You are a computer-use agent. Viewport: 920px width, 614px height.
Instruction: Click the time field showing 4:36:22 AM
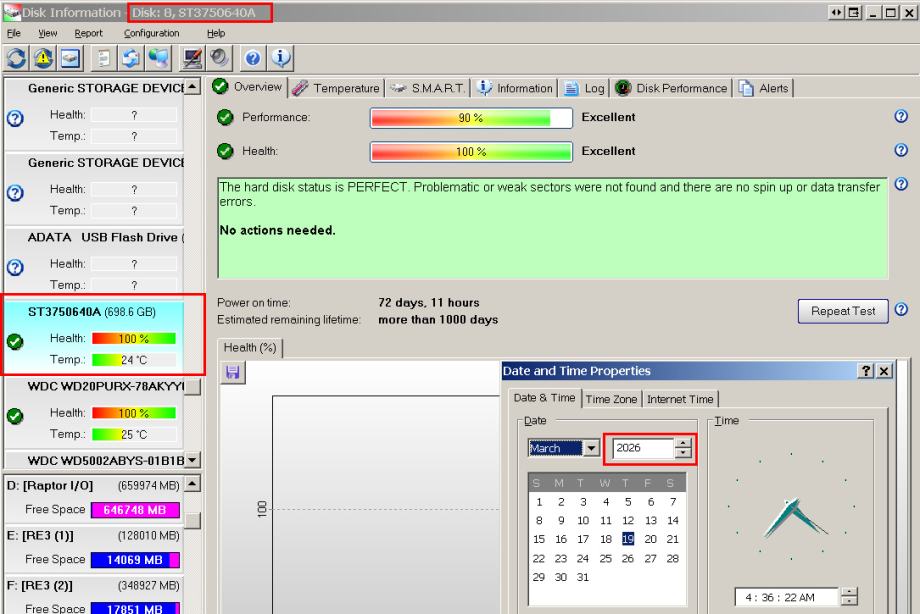point(787,598)
